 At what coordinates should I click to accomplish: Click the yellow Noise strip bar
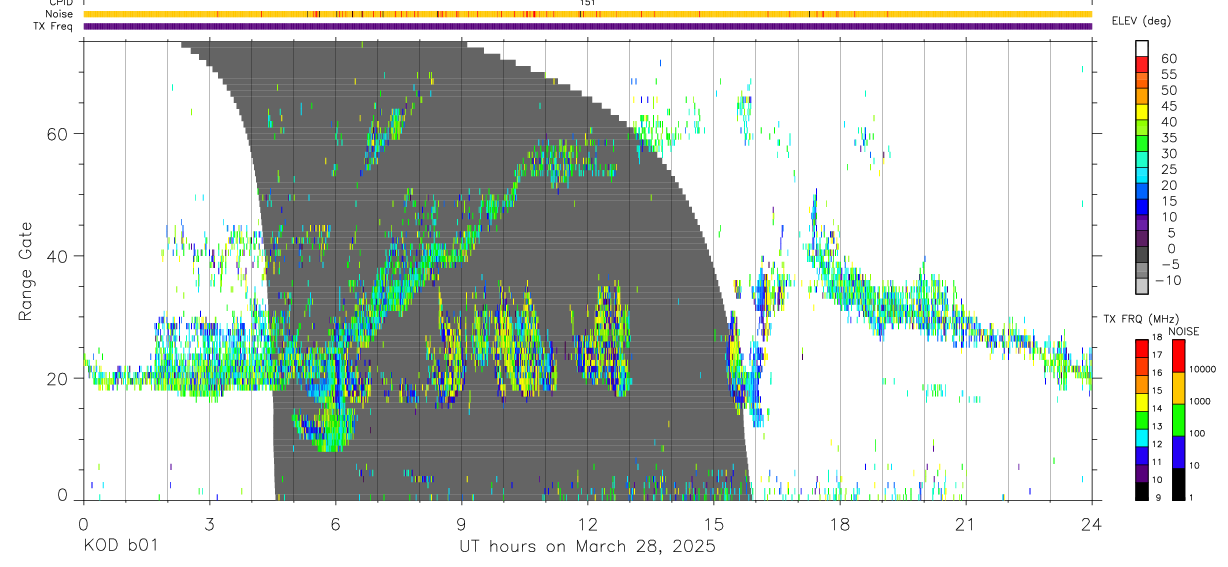(x=587, y=14)
